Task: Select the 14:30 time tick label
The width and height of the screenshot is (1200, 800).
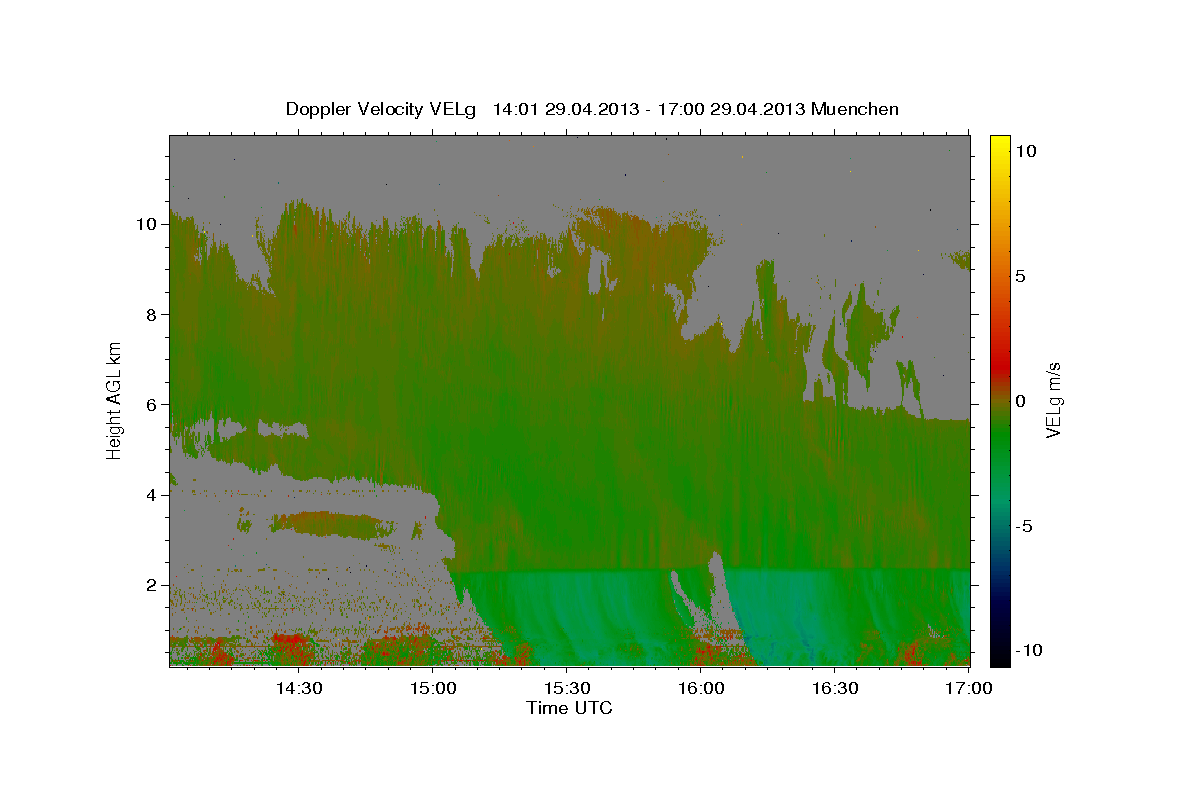Action: click(x=298, y=689)
